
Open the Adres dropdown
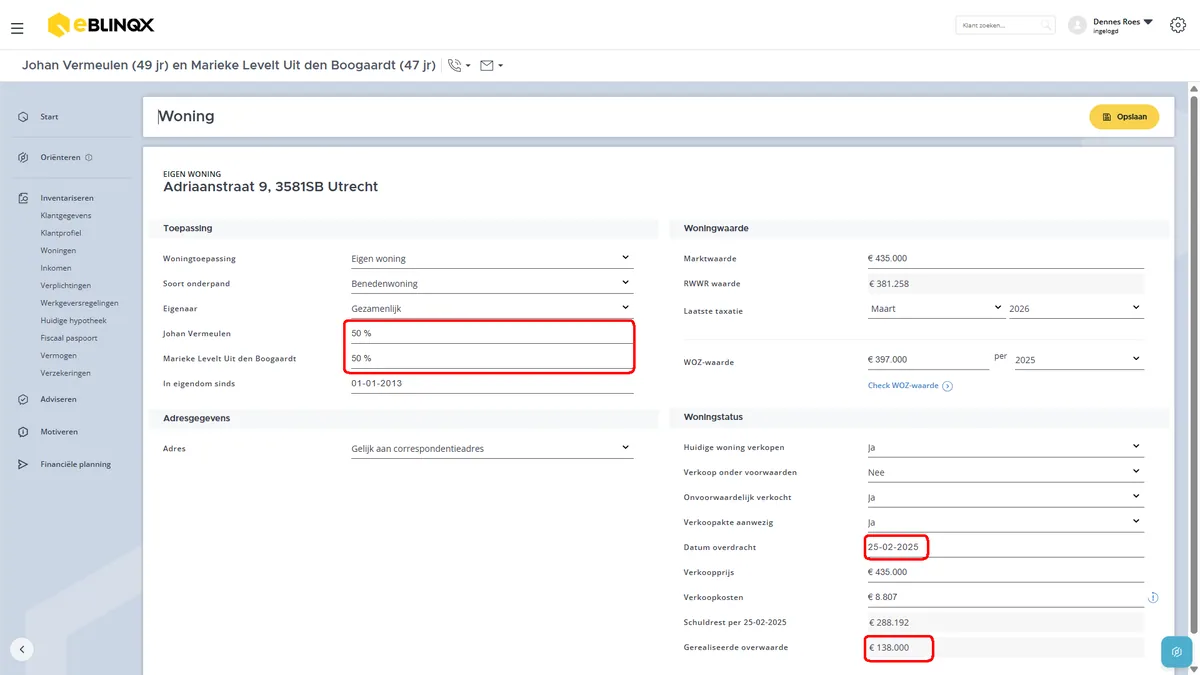pos(491,449)
